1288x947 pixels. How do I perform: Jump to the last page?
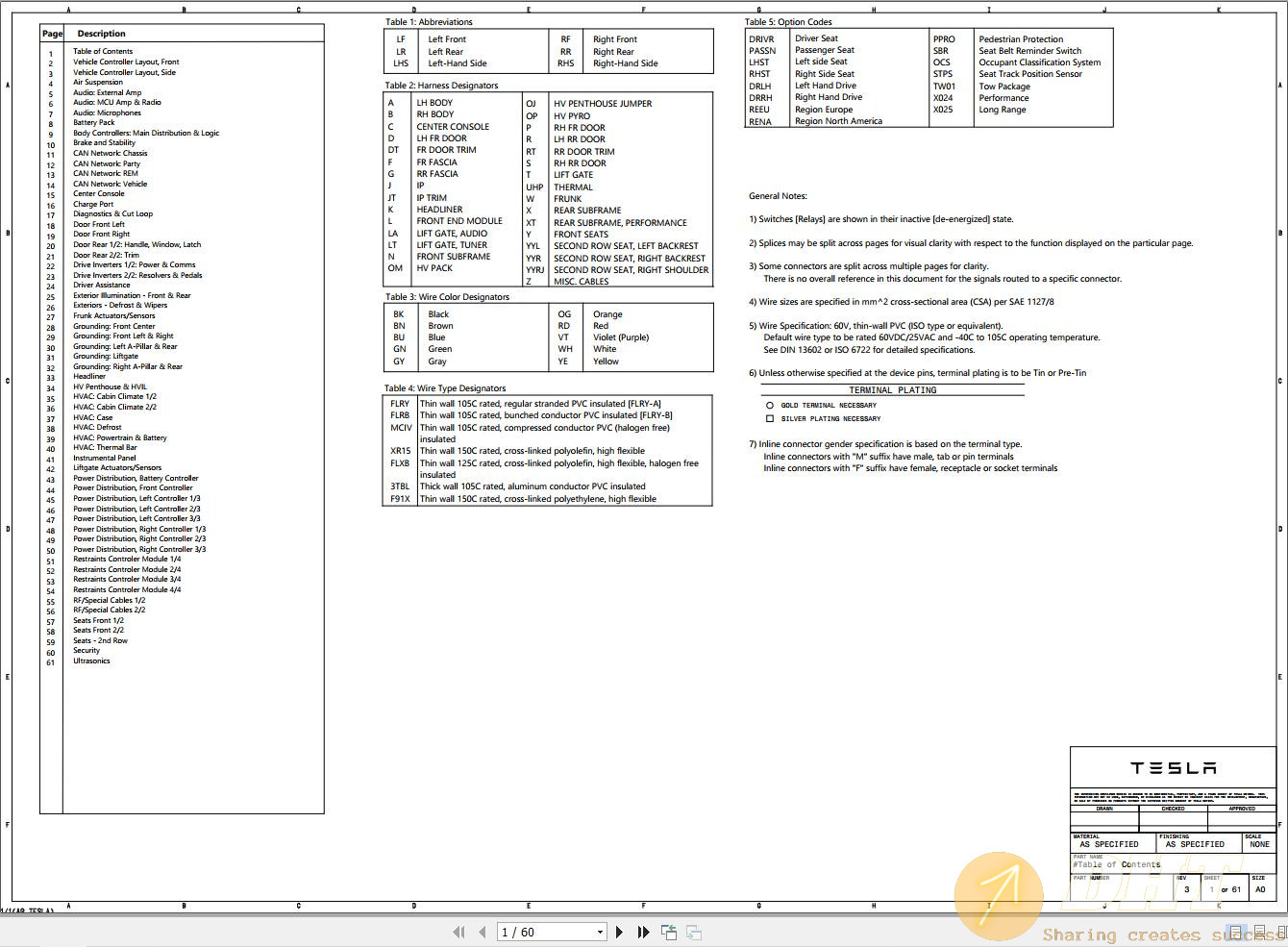(x=643, y=932)
